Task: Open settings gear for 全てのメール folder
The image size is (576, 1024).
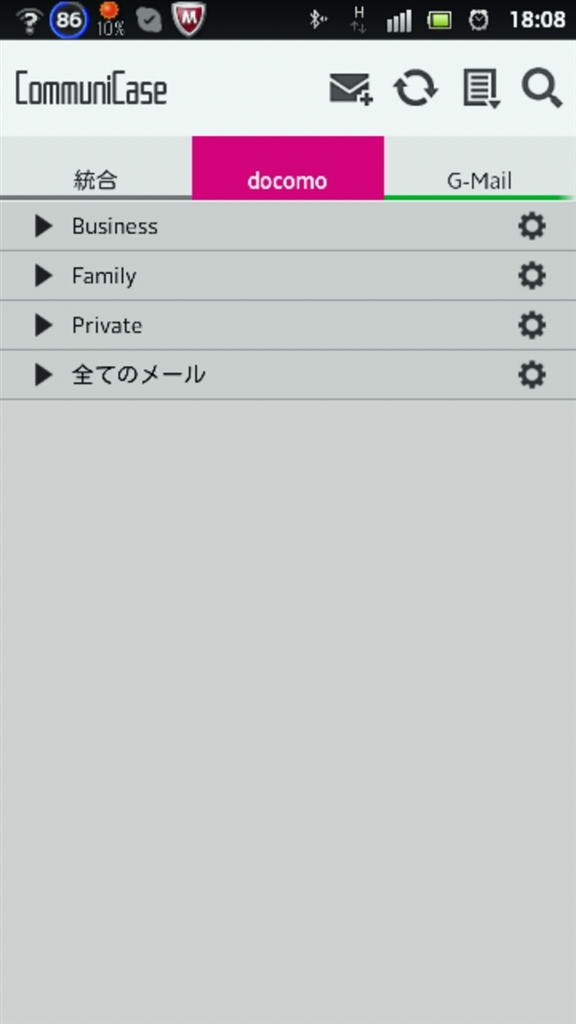Action: click(532, 375)
